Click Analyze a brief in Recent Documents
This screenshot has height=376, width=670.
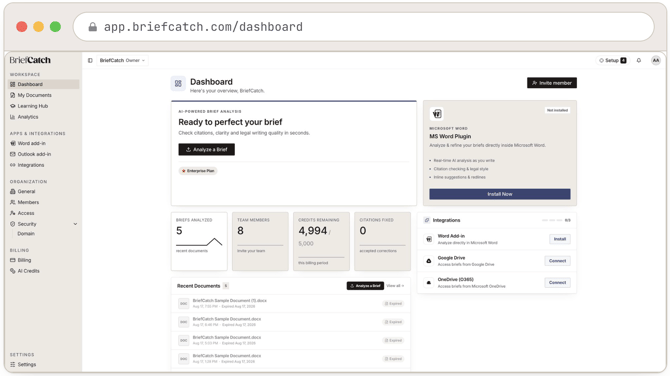[365, 286]
